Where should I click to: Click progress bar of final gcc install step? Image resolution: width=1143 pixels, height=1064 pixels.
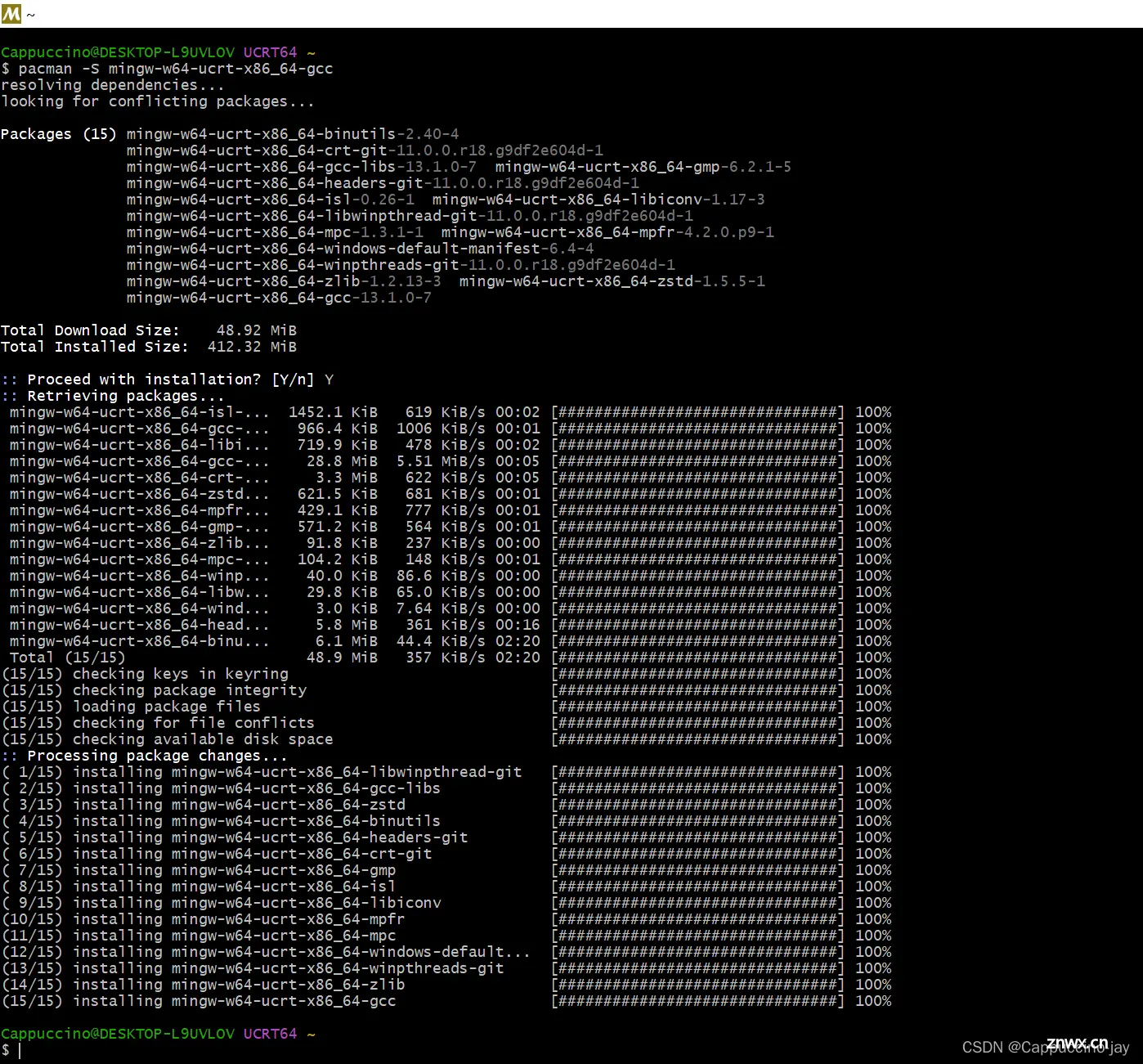point(697,1001)
